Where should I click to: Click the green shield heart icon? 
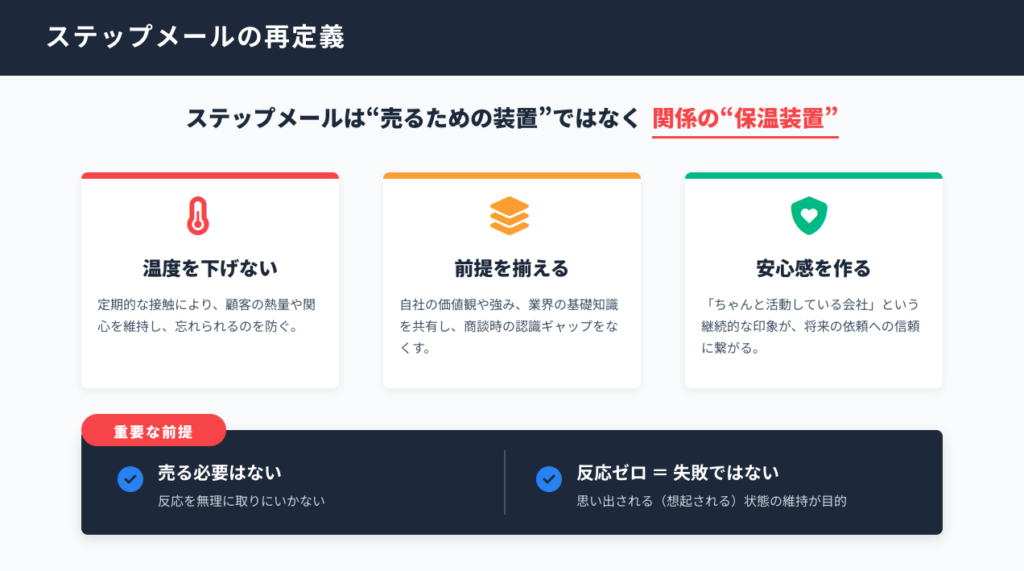point(809,214)
